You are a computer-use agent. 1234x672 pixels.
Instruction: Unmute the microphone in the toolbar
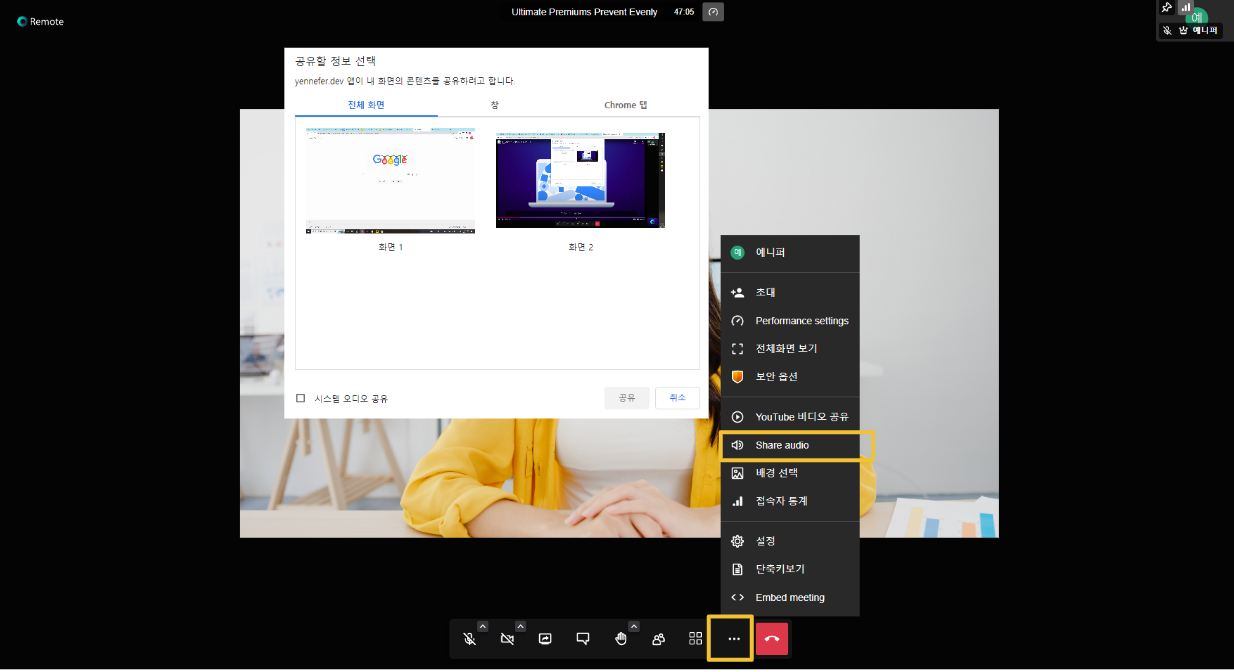[469, 639]
